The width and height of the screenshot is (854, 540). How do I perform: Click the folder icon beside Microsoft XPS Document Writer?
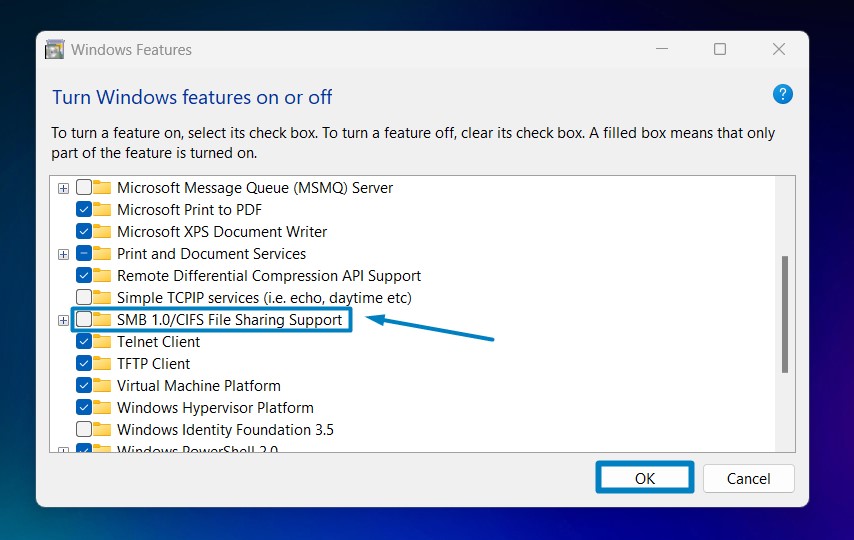point(102,231)
